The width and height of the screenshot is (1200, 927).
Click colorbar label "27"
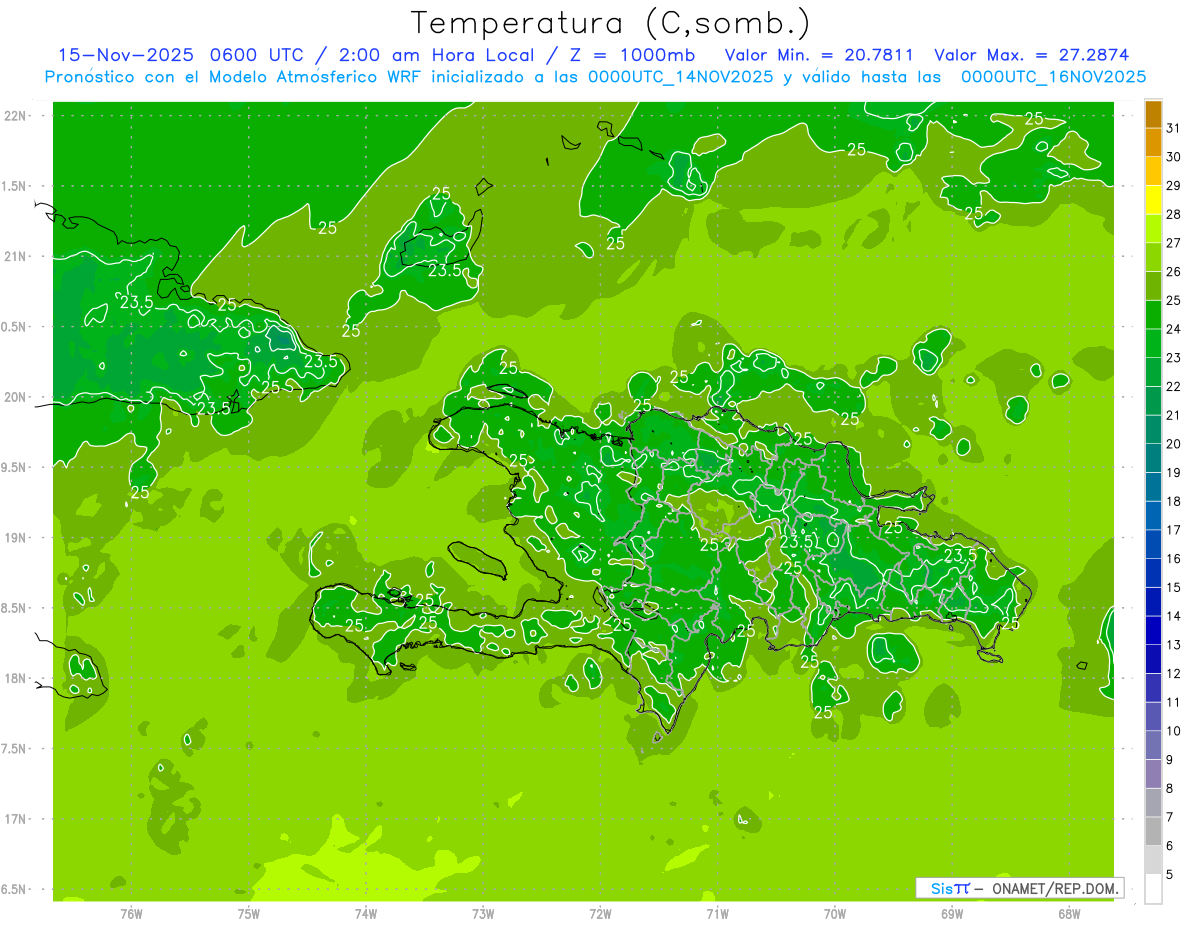point(1175,243)
